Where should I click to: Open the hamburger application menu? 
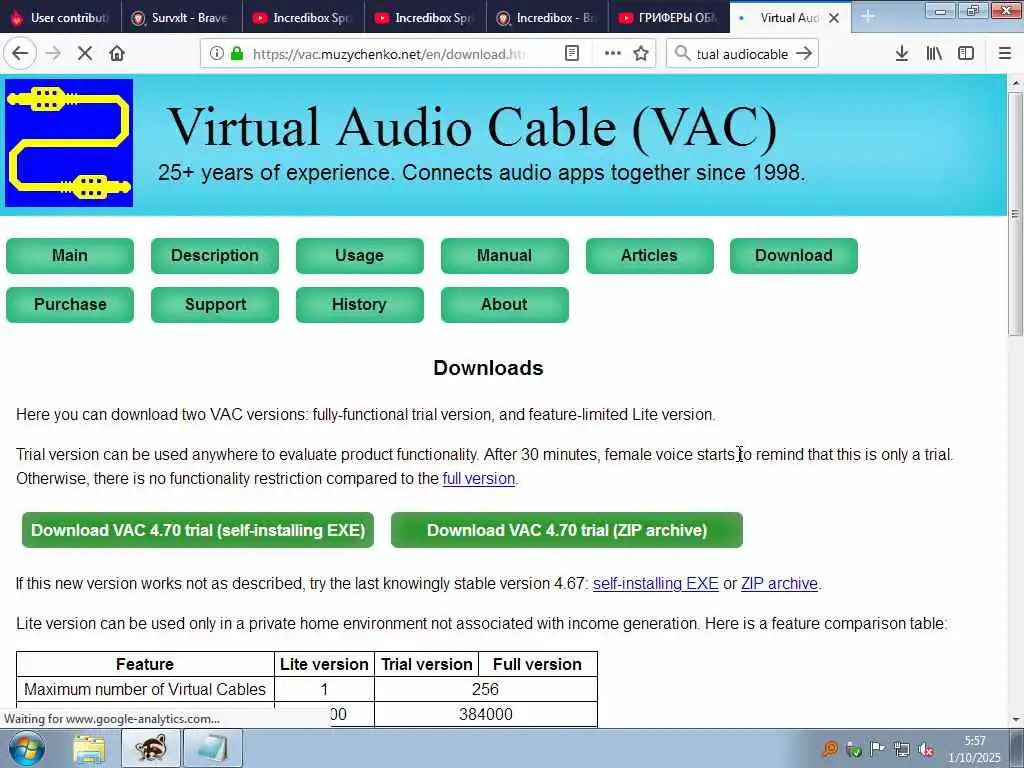[x=1005, y=54]
